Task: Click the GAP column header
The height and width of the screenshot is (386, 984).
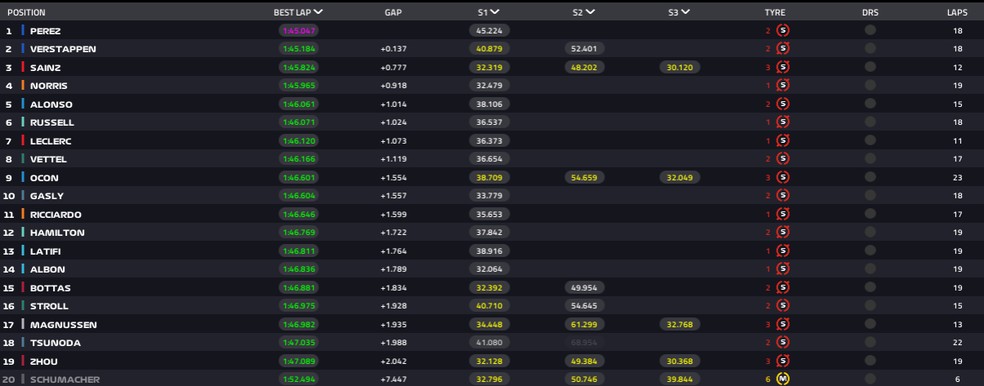Action: 393,13
